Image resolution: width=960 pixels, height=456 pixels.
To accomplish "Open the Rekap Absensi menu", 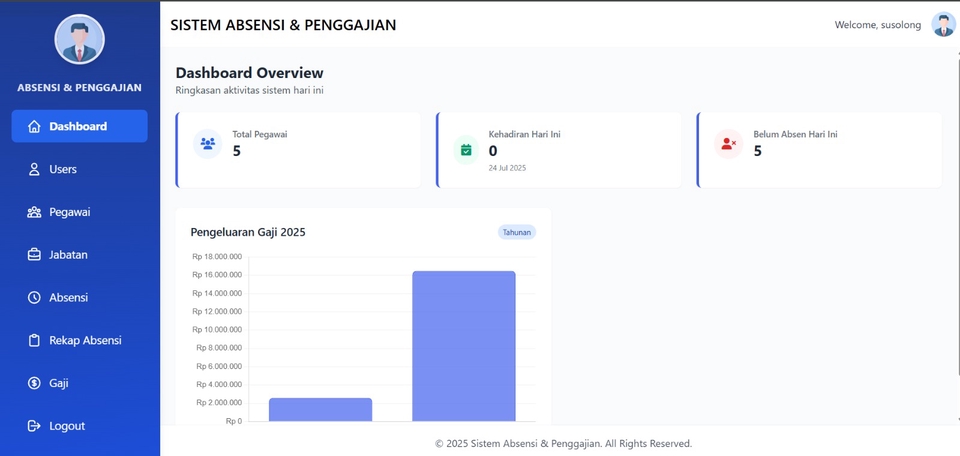I will coord(85,341).
